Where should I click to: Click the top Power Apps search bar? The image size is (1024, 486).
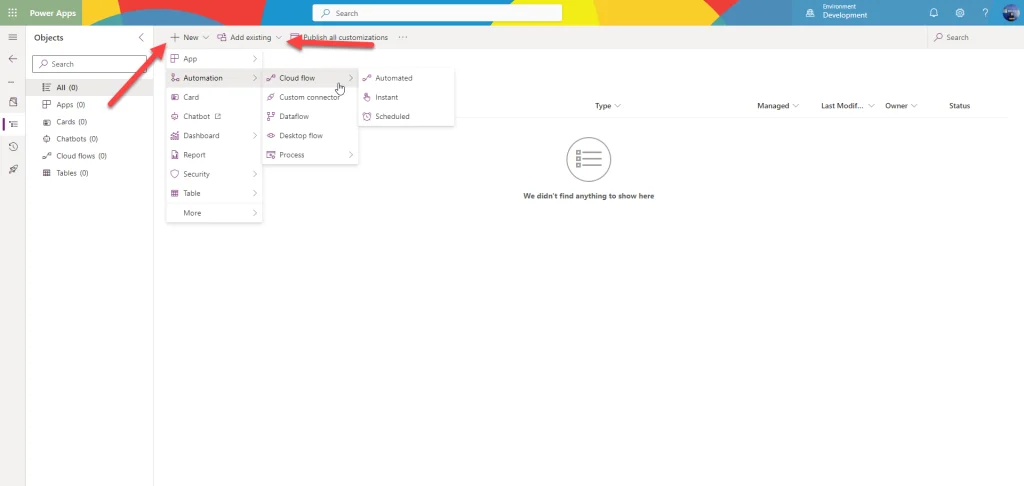point(437,13)
